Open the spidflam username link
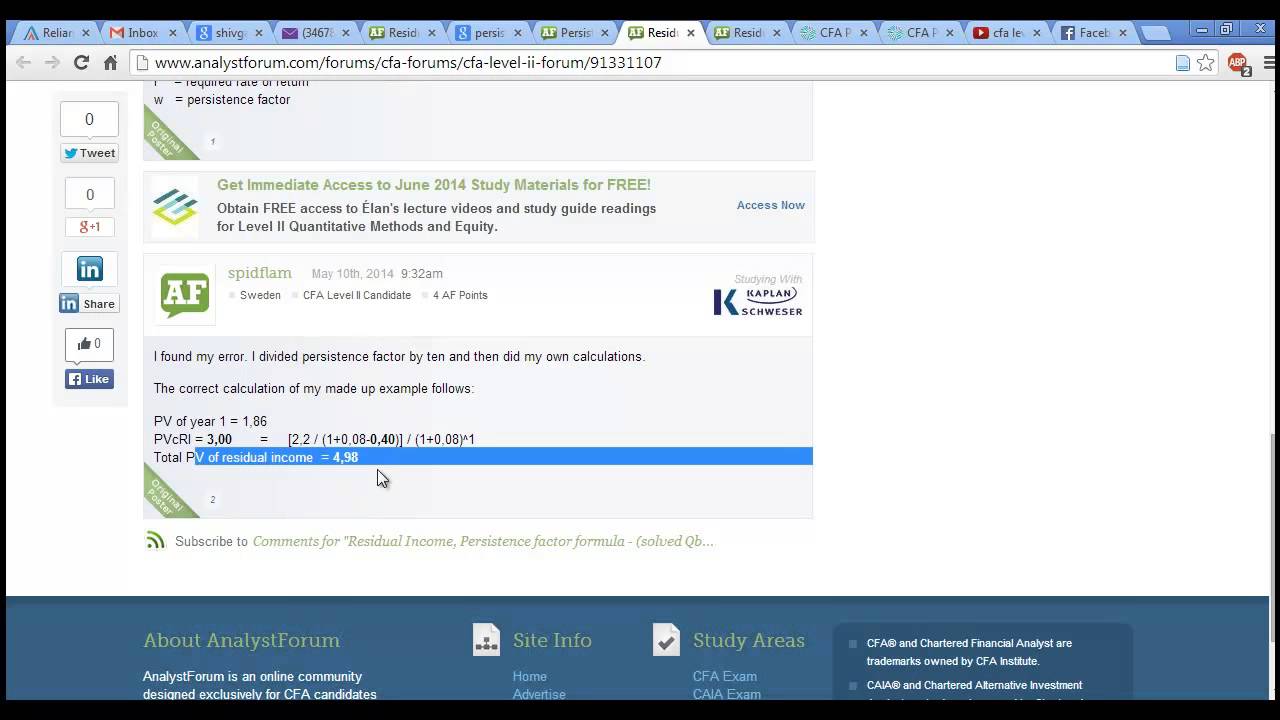This screenshot has height=720, width=1280. [260, 273]
